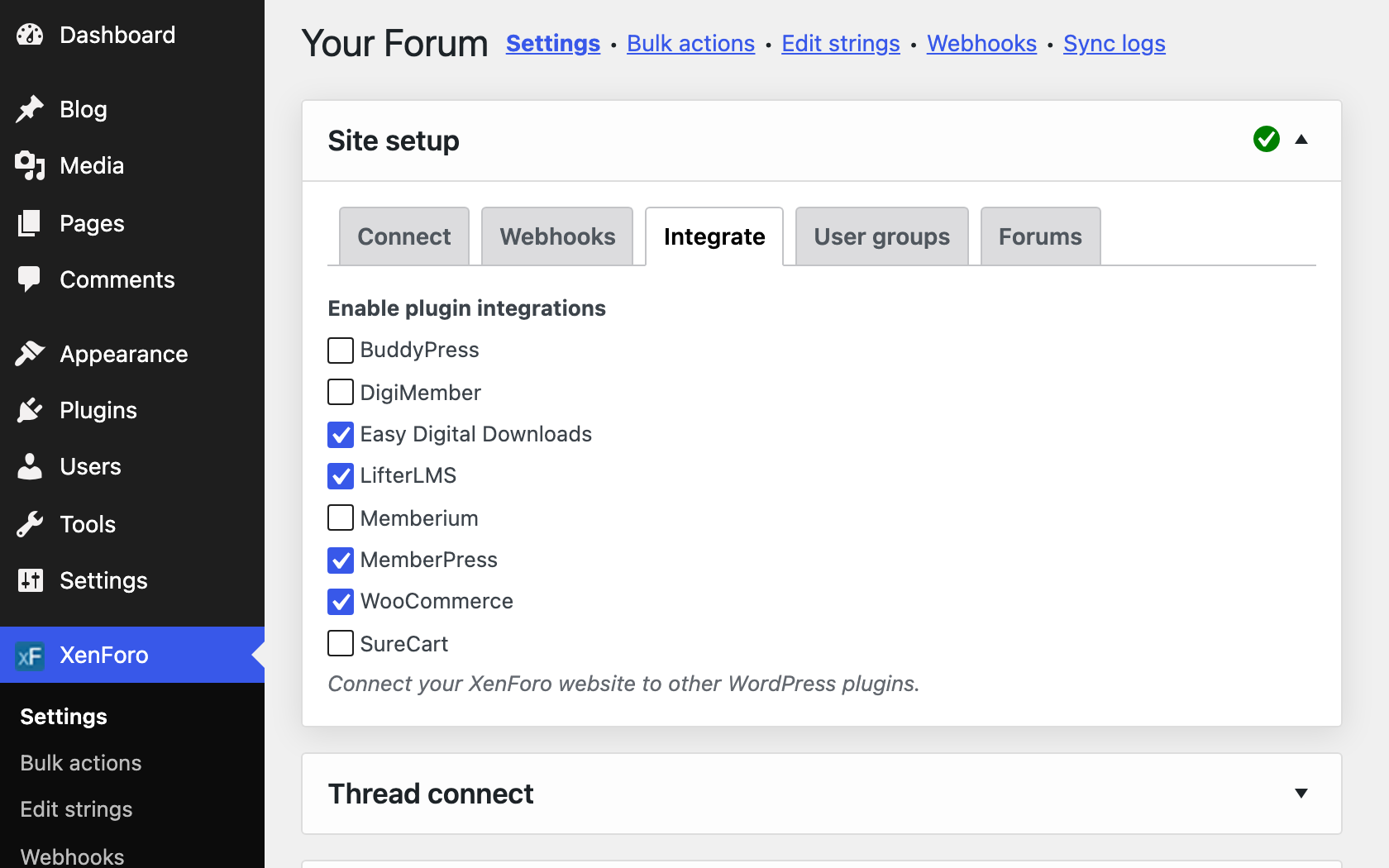Select Edit strings in sidebar submenu
Screen dimensions: 1389x868
click(76, 809)
